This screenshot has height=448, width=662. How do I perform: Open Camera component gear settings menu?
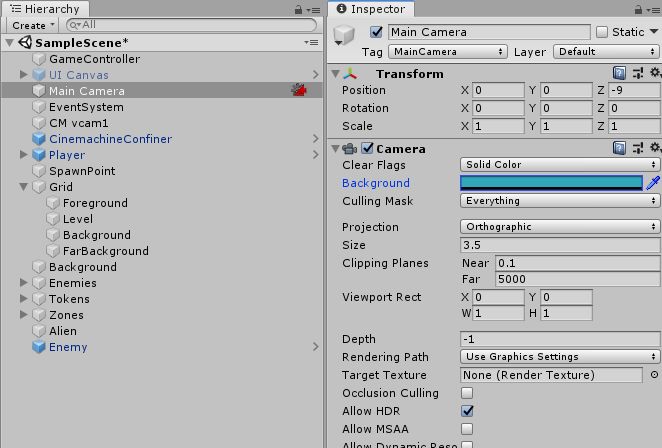(x=654, y=148)
